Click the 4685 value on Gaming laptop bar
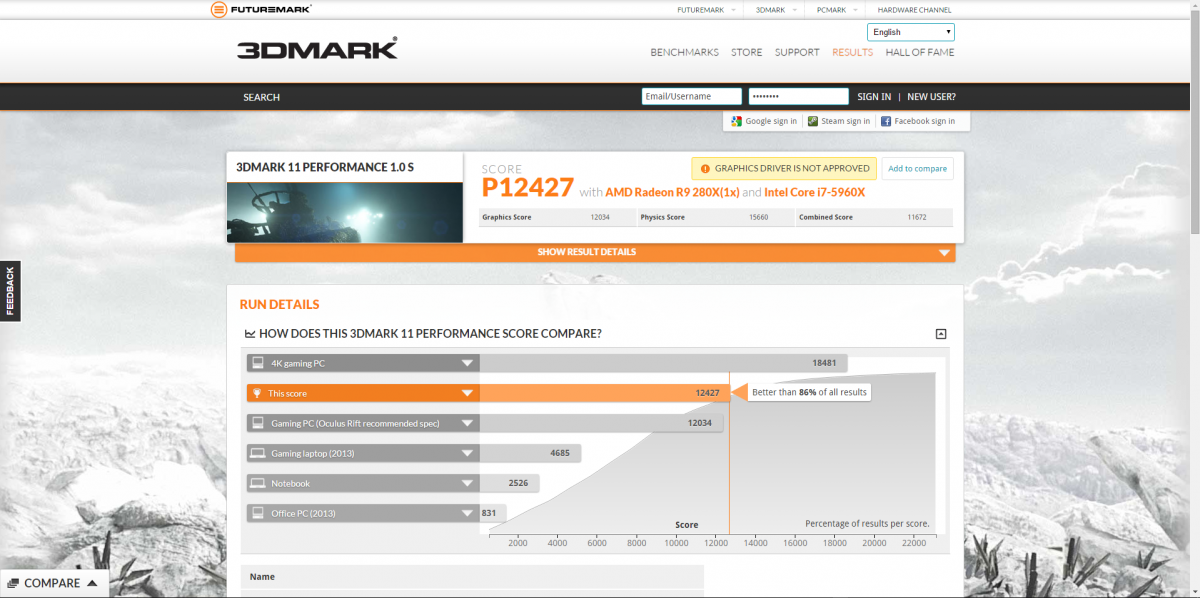Screen dimensions: 1200x598 click(x=560, y=453)
